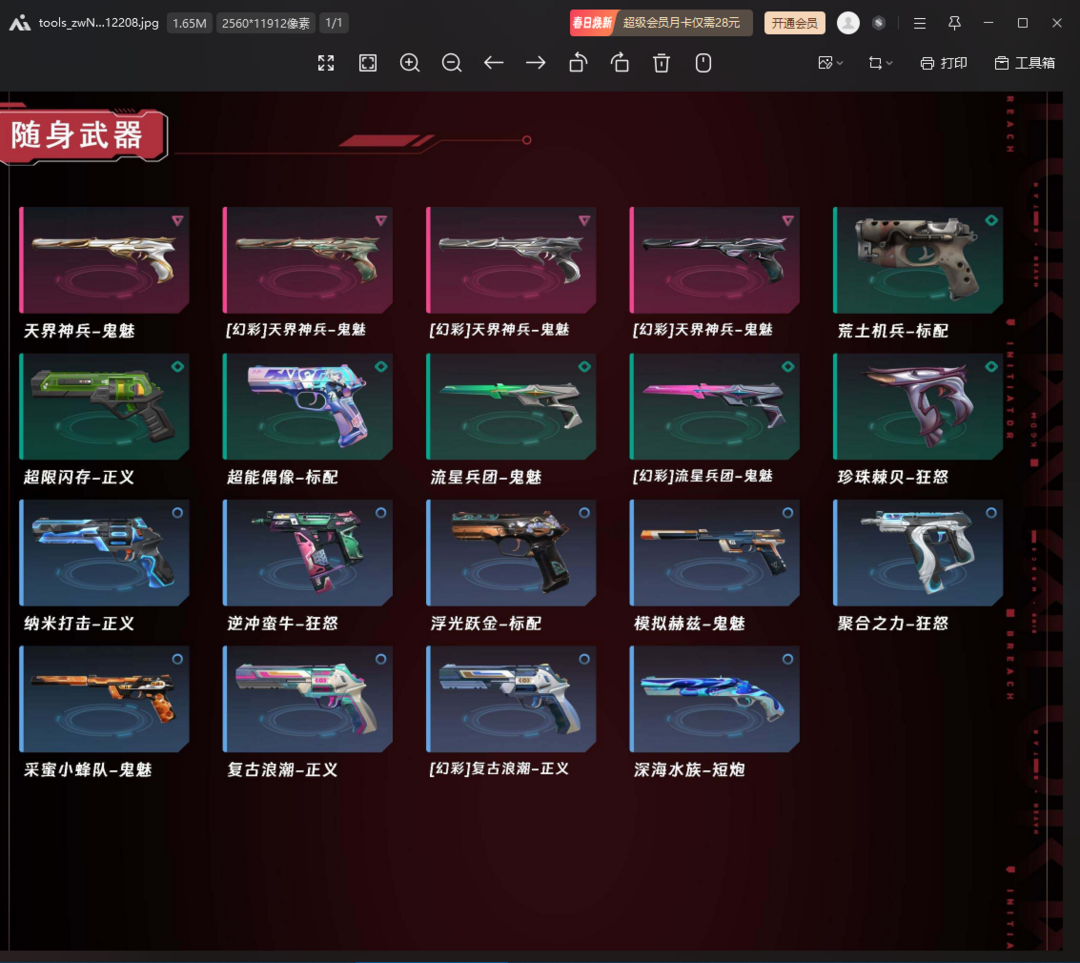Go to the next image with right arrow
Viewport: 1080px width, 963px height.
(536, 63)
